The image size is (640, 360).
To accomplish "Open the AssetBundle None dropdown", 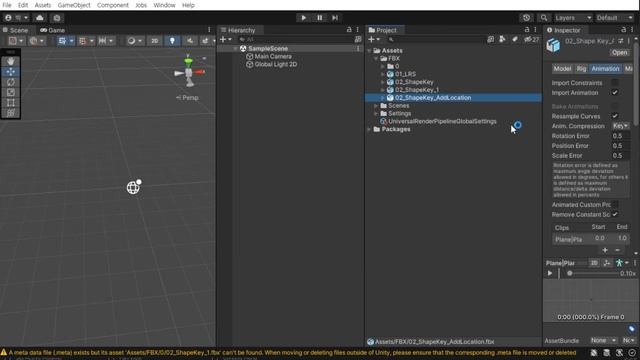I will pyautogui.click(x=603, y=340).
